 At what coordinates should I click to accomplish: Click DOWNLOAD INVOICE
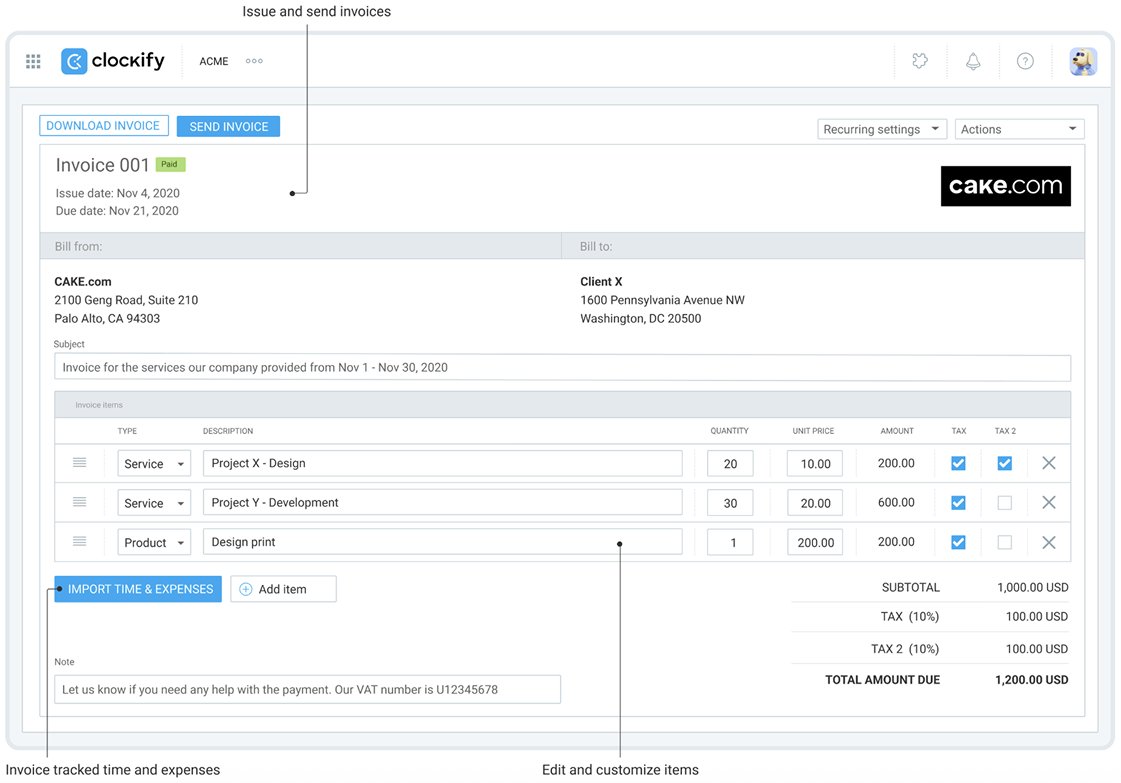(x=103, y=125)
